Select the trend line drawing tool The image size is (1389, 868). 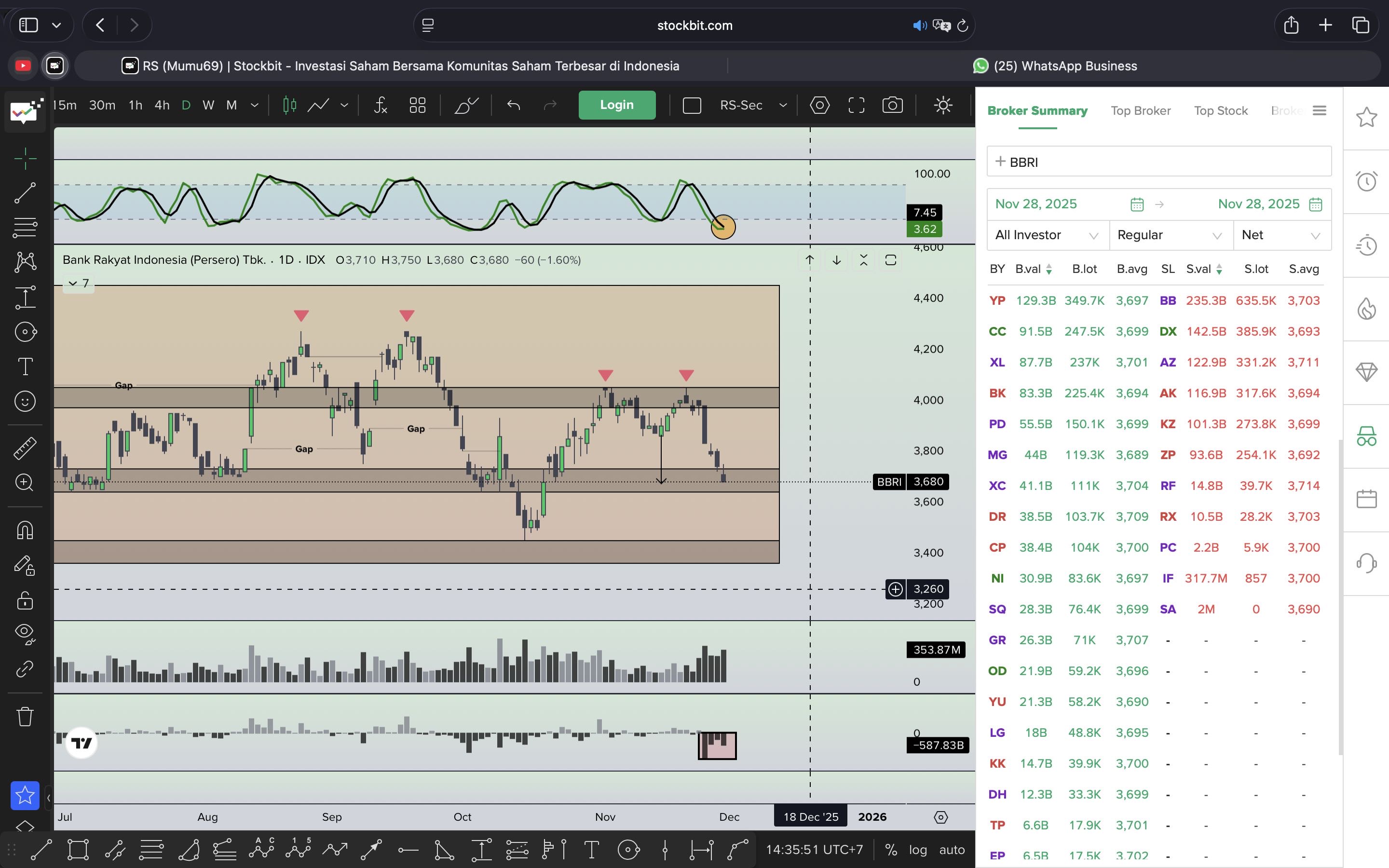(x=25, y=193)
